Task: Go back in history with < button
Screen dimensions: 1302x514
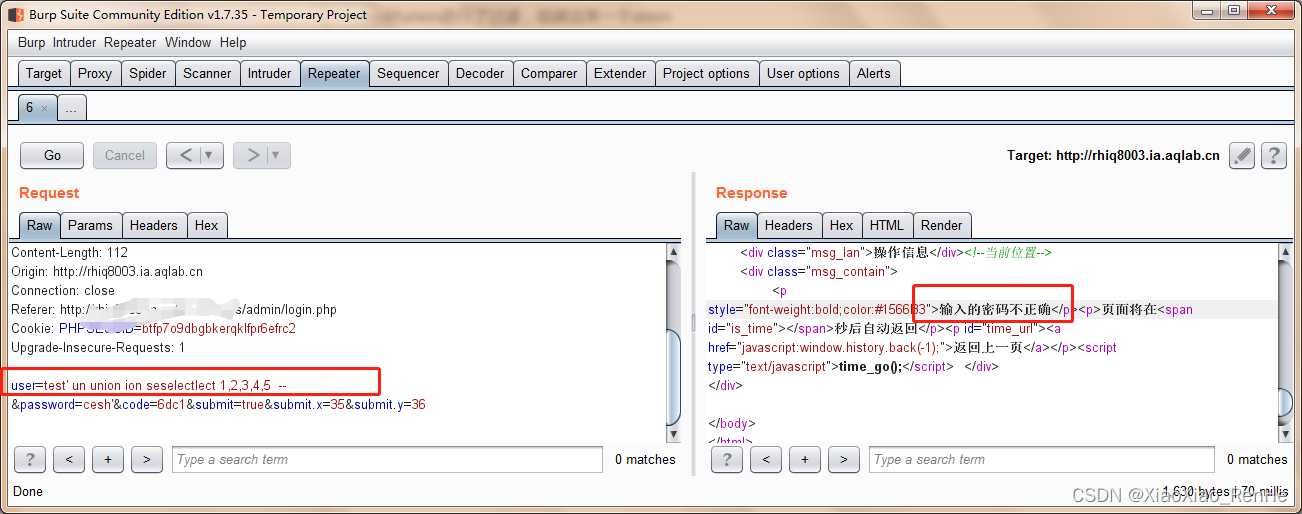Action: point(184,155)
